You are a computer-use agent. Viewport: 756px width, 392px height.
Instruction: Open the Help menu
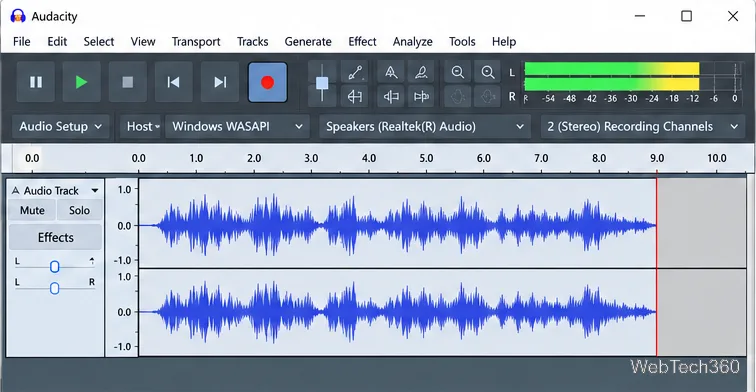coord(504,42)
